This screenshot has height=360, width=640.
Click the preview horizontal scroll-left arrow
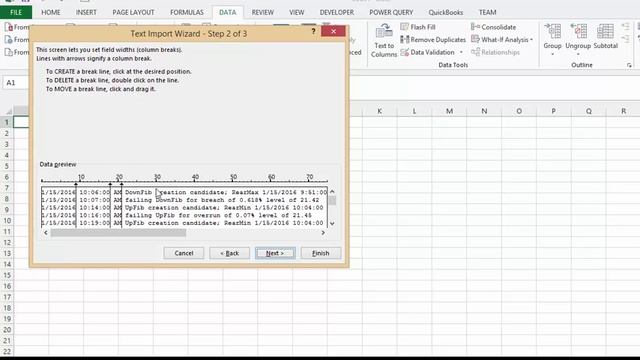[x=46, y=233]
